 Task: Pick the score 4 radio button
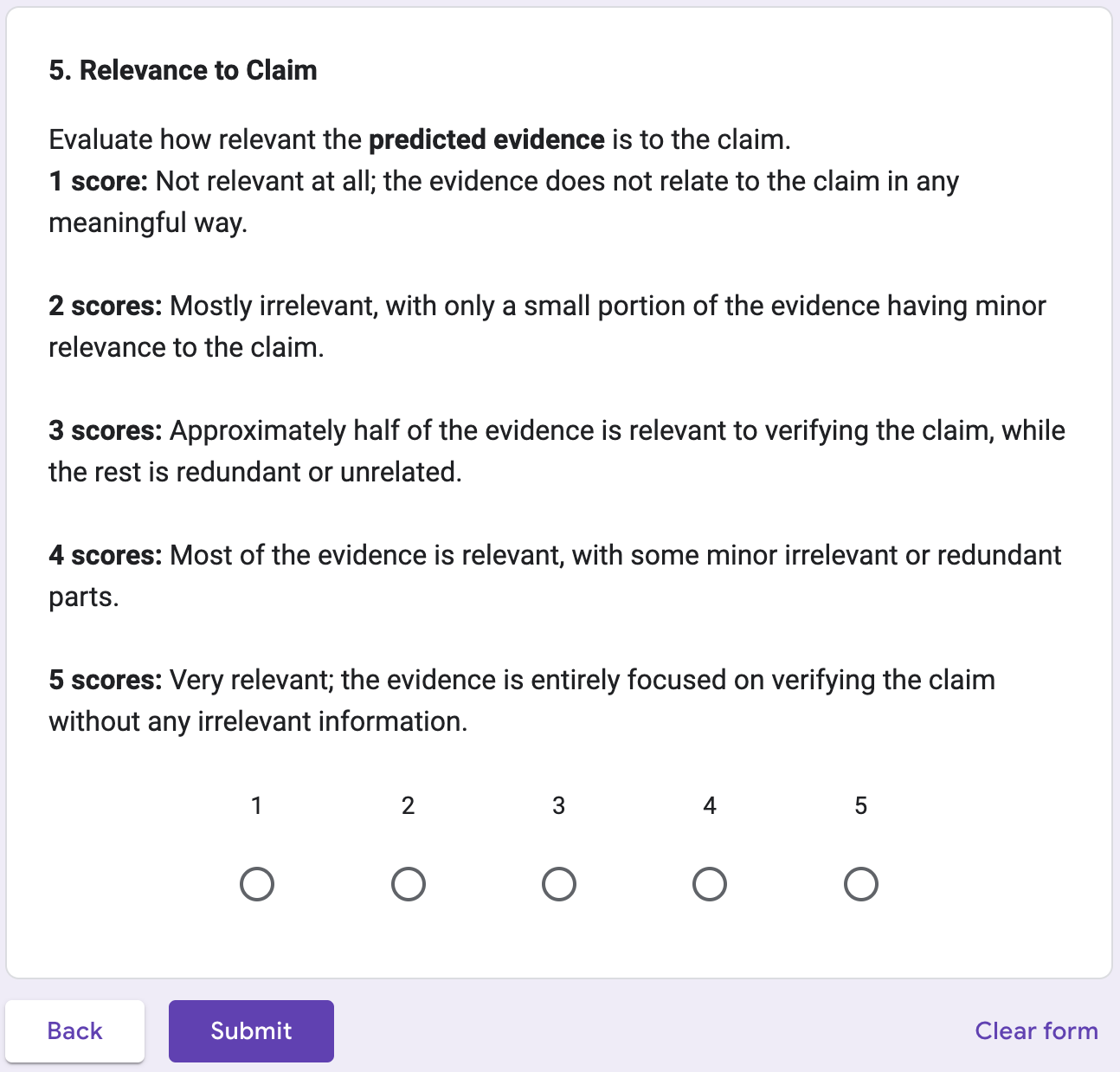710,884
